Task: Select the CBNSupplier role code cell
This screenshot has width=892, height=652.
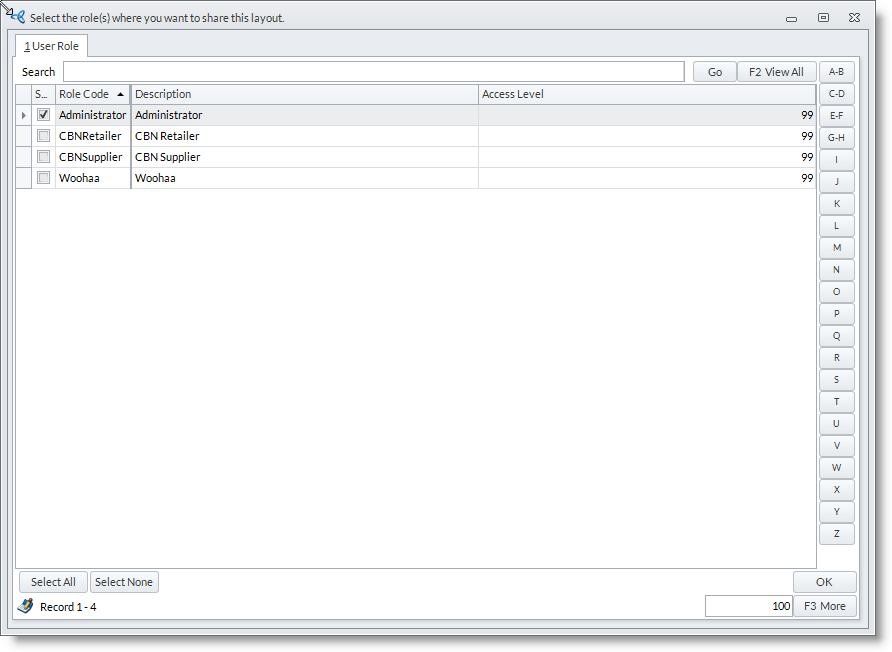Action: (x=93, y=157)
